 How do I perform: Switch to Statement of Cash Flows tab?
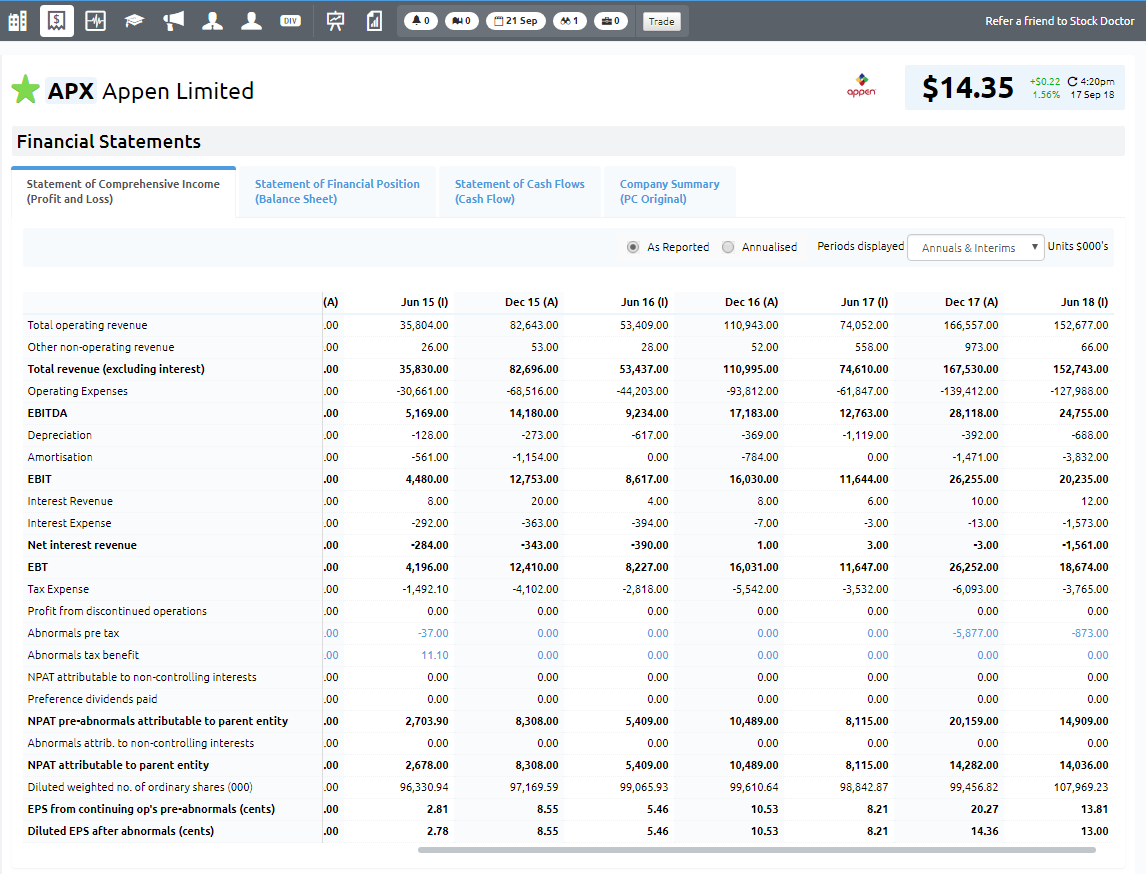coord(520,191)
